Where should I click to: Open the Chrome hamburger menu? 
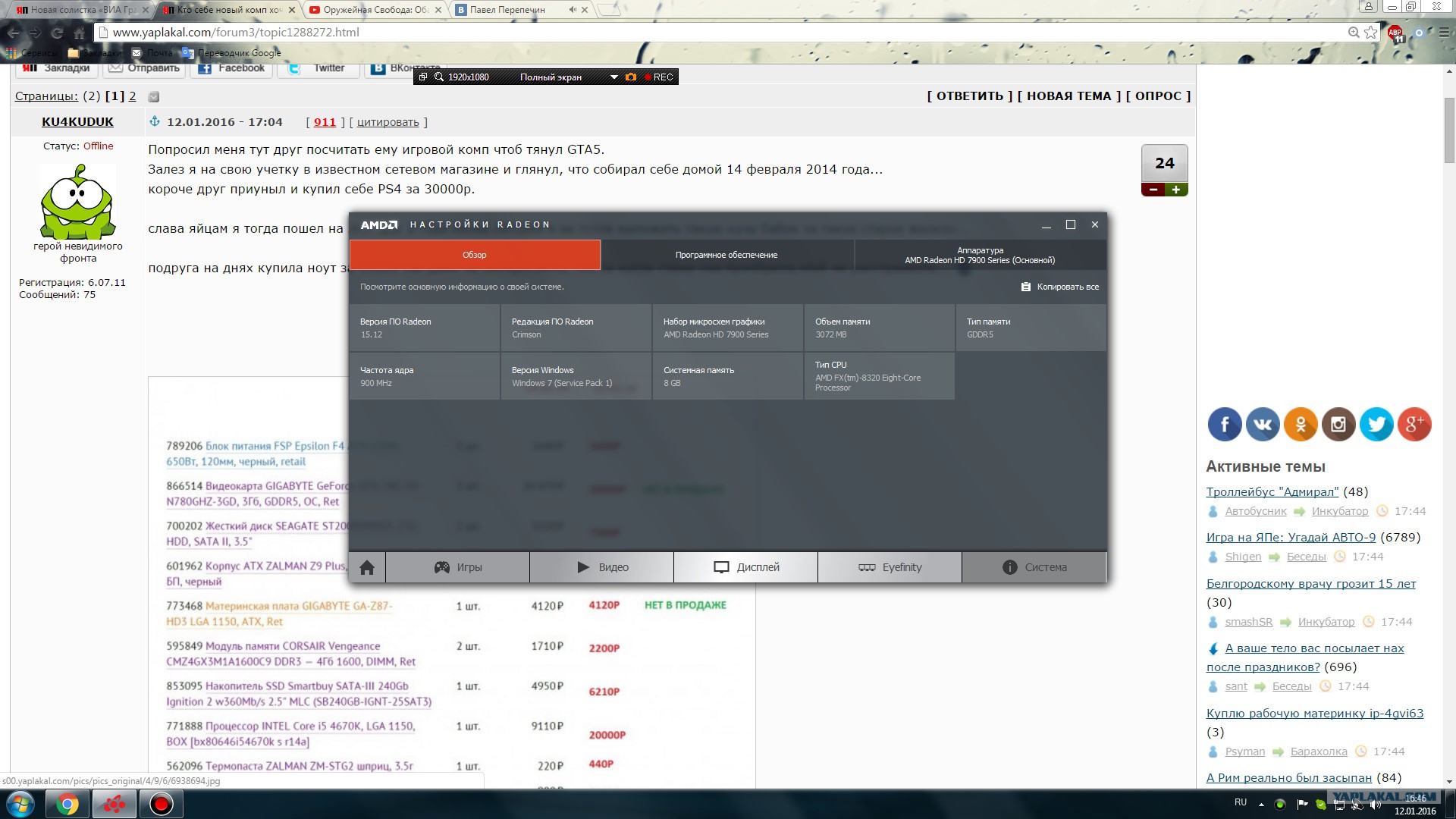pyautogui.click(x=1443, y=33)
